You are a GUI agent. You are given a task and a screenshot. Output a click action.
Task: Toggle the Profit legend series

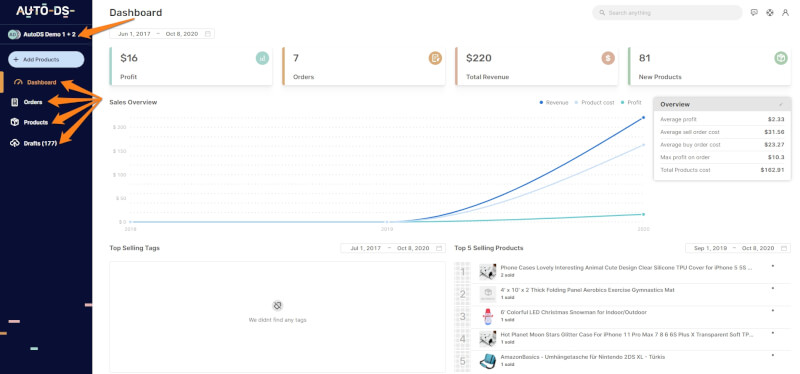(x=631, y=103)
